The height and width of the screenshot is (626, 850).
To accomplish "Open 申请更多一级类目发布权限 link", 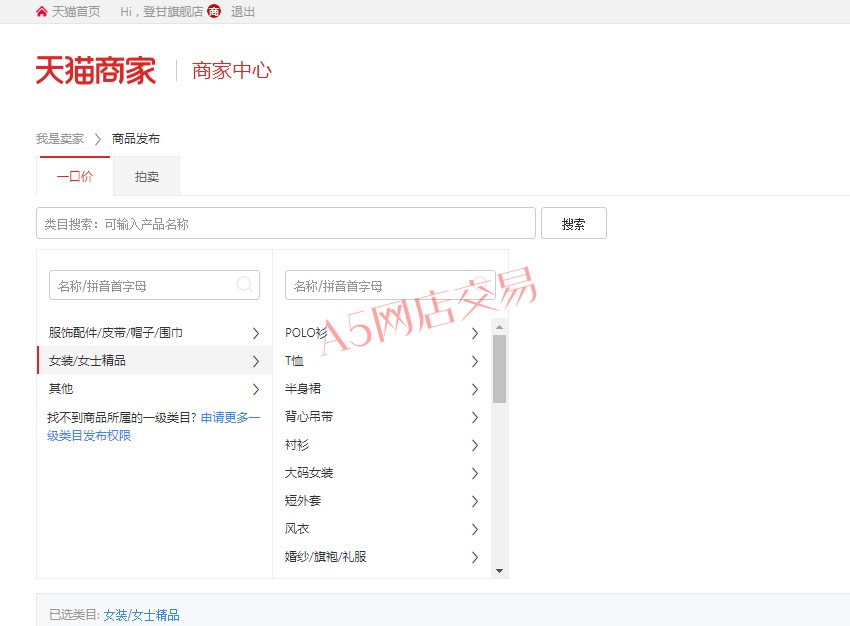I will click(x=153, y=427).
